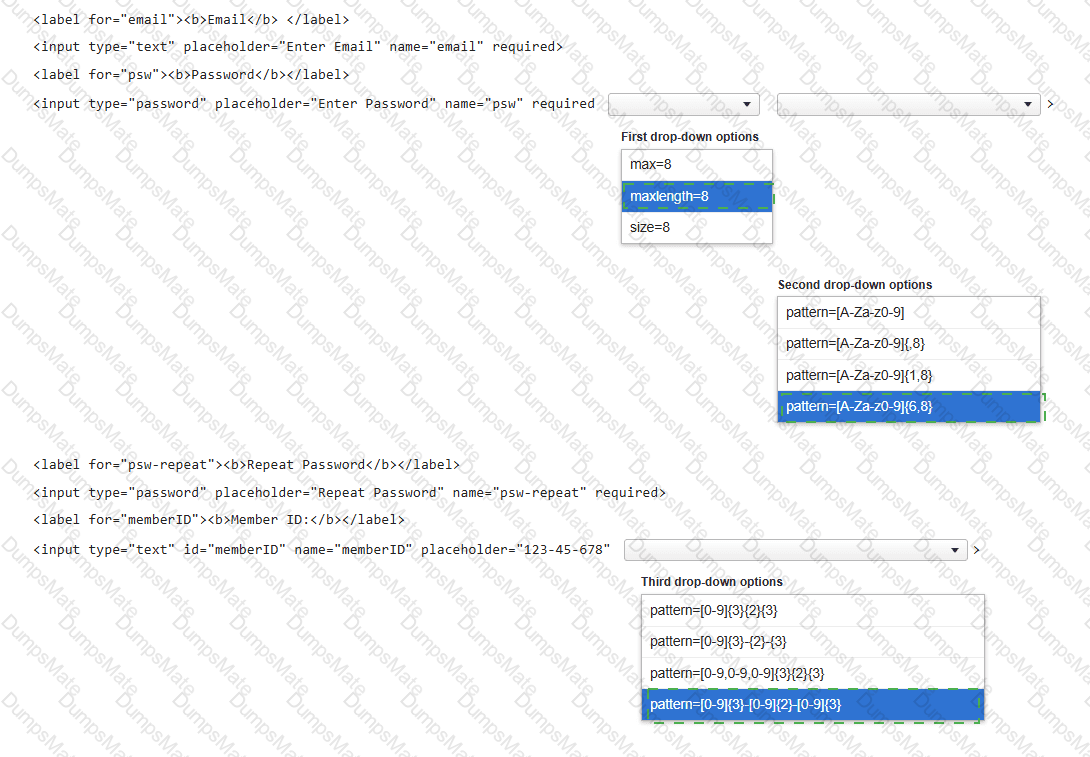Pick pattern=[0-9,0-9,0-9]{3}{2}{3} option
This screenshot has height=757, width=1090.
813,673
